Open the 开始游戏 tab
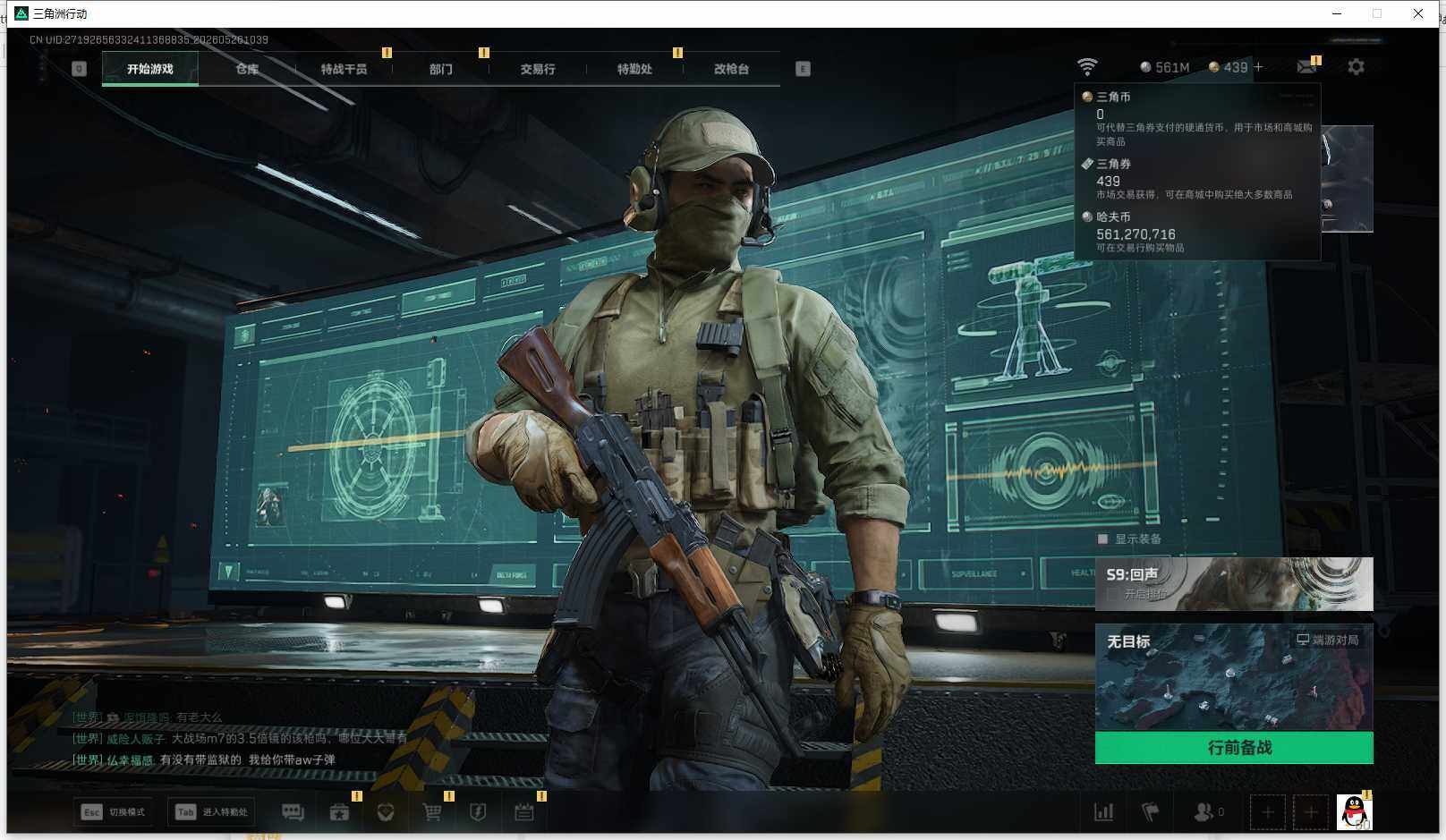 [150, 69]
